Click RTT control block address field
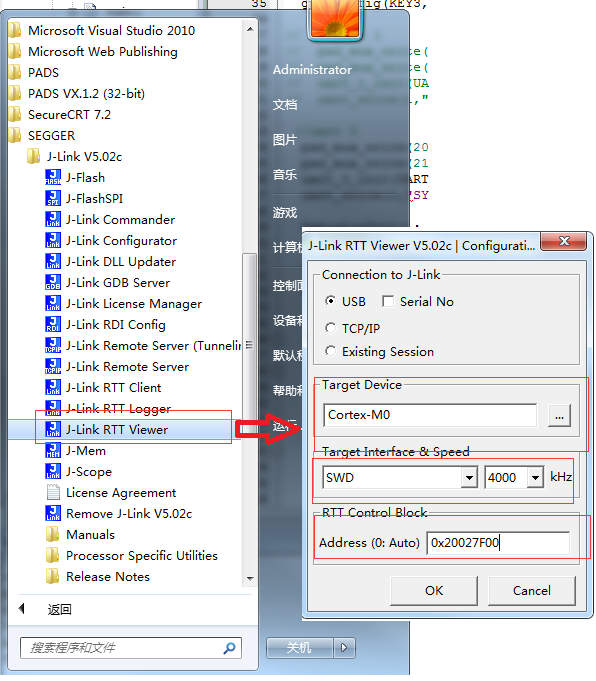Viewport: 596px width, 681px height. point(498,543)
